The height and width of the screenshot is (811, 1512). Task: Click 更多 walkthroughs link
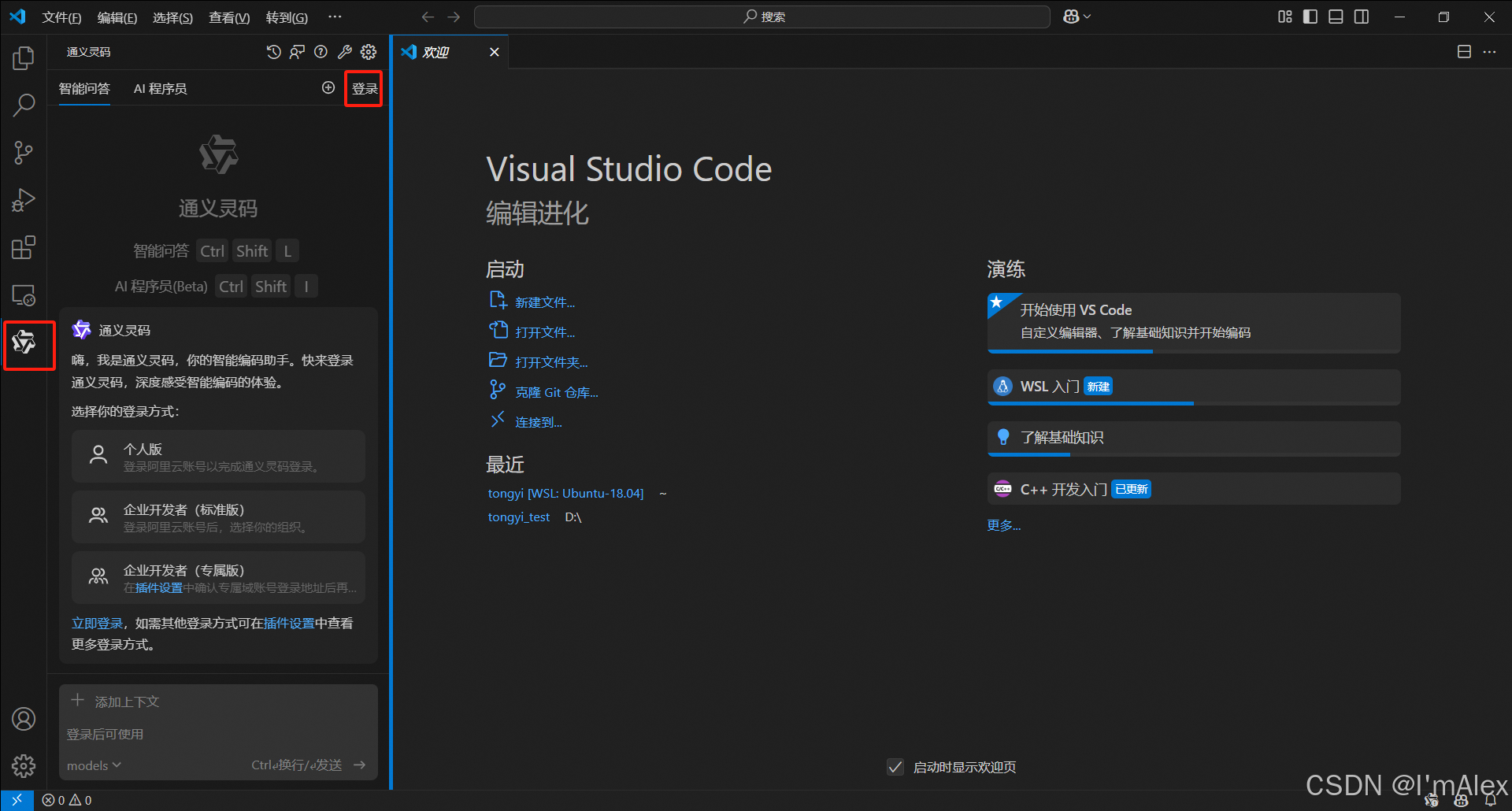coord(1004,525)
